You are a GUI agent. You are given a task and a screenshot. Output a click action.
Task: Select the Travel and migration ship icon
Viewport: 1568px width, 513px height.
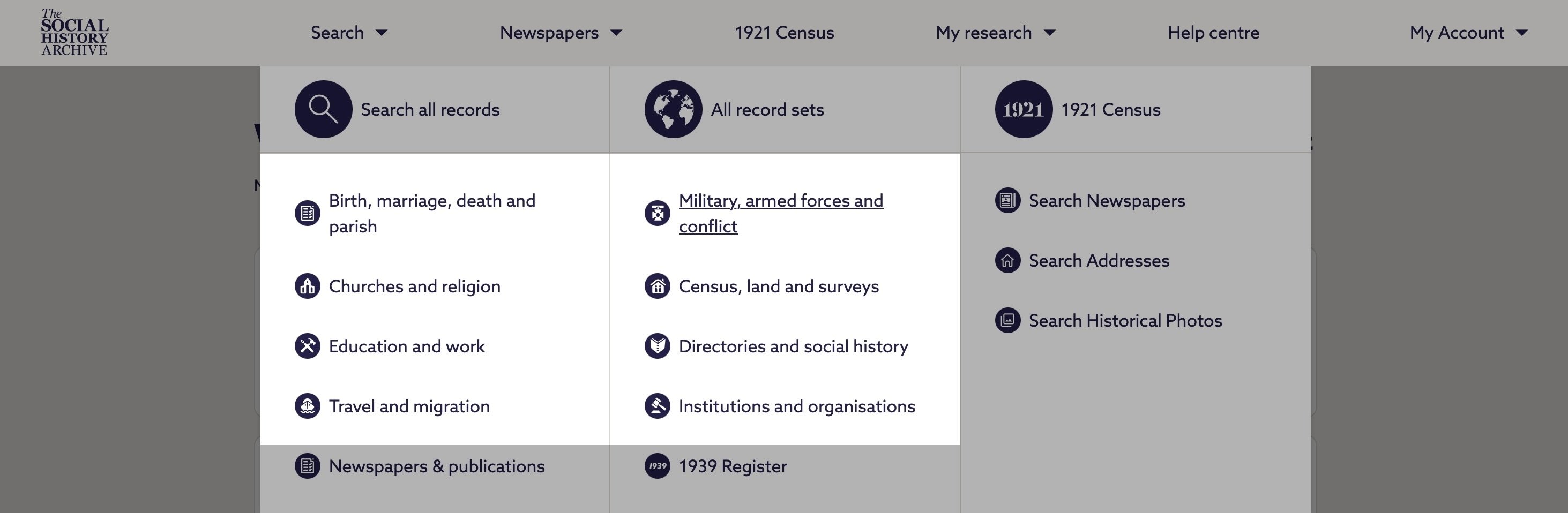307,406
